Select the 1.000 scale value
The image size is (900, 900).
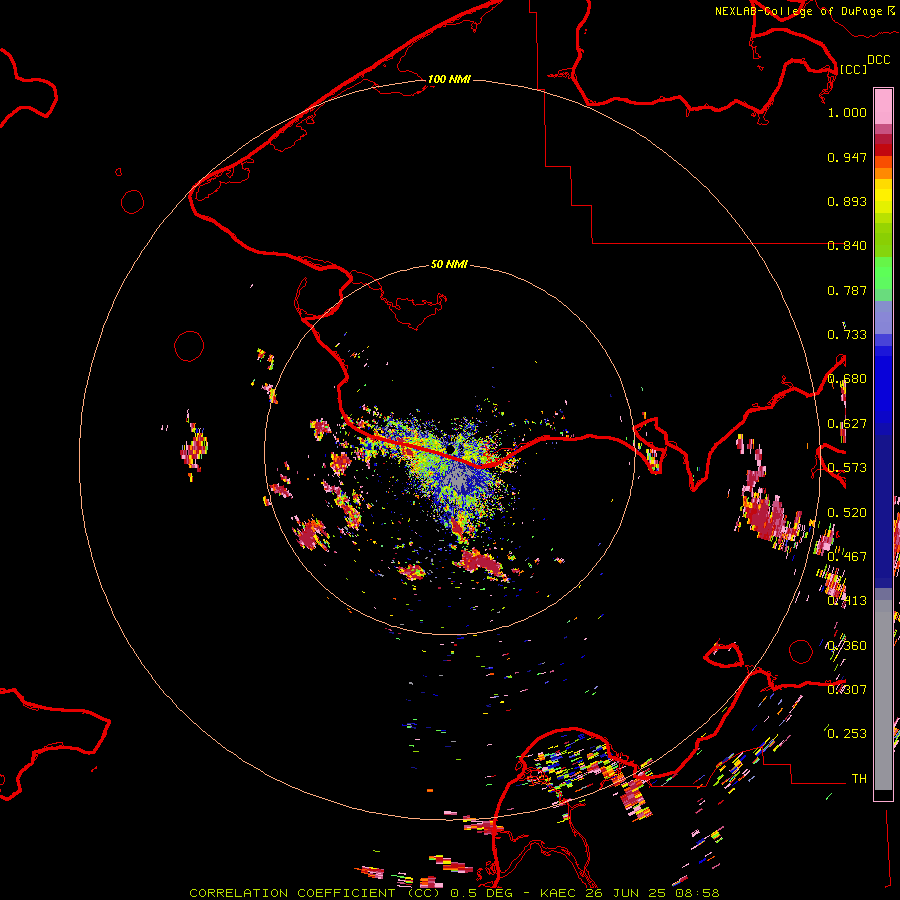click(847, 112)
